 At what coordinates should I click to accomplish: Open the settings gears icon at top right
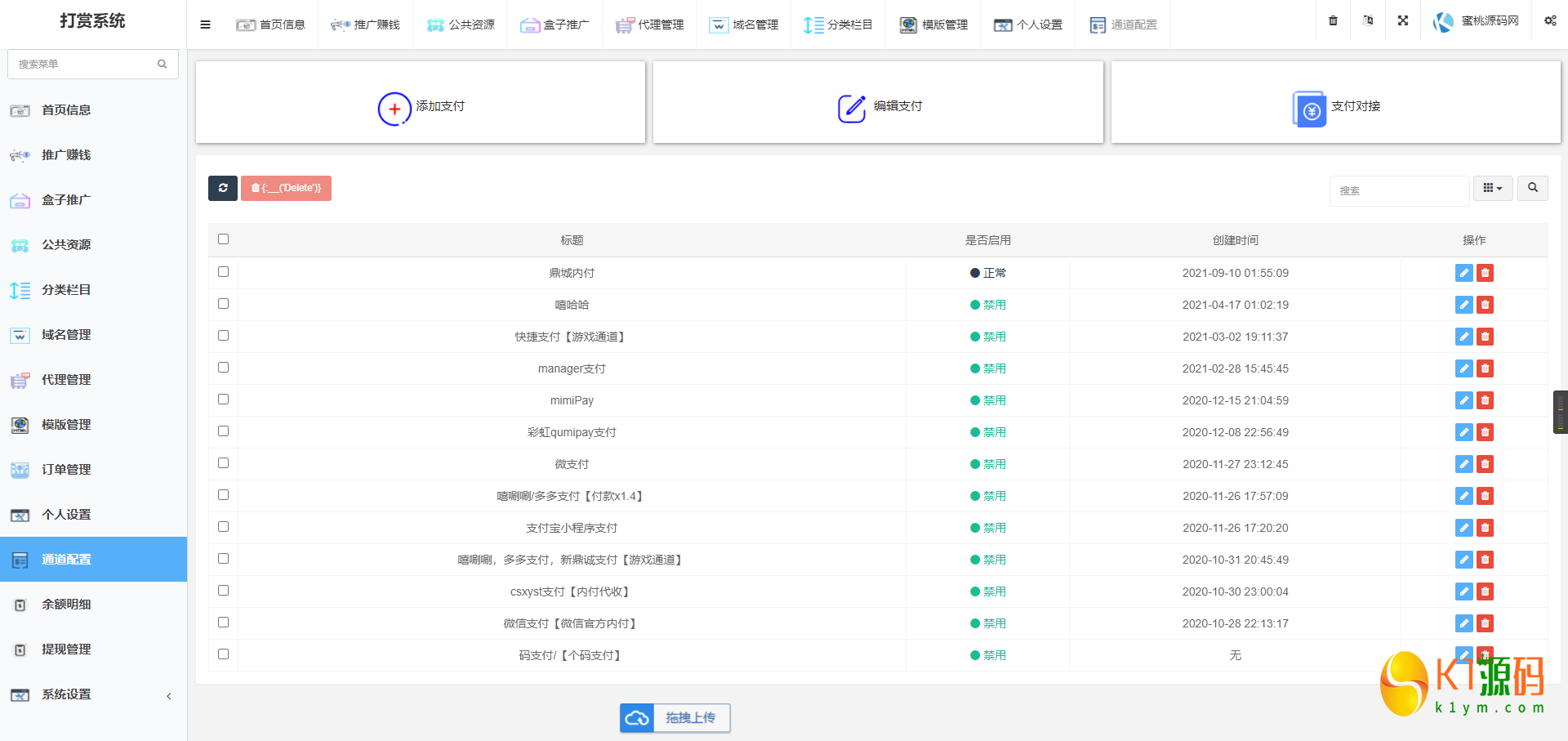click(1549, 21)
